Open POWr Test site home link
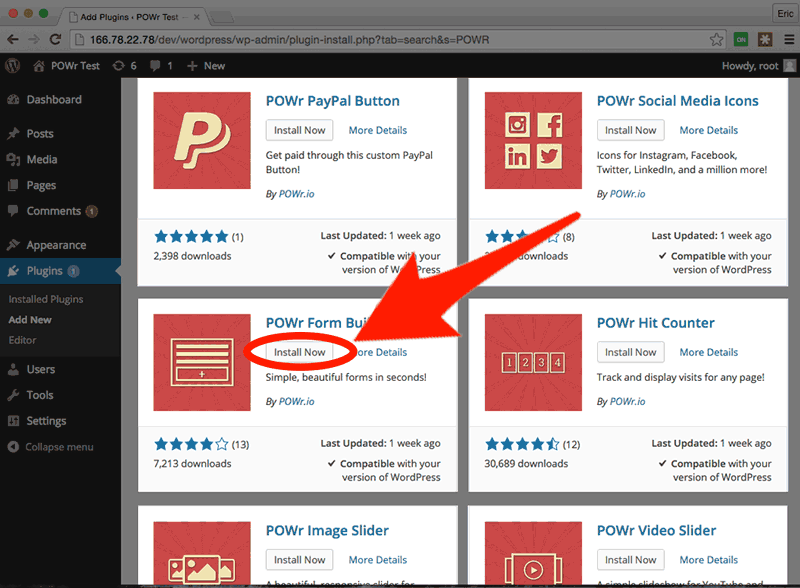Screen dimensions: 800x588 [66, 66]
